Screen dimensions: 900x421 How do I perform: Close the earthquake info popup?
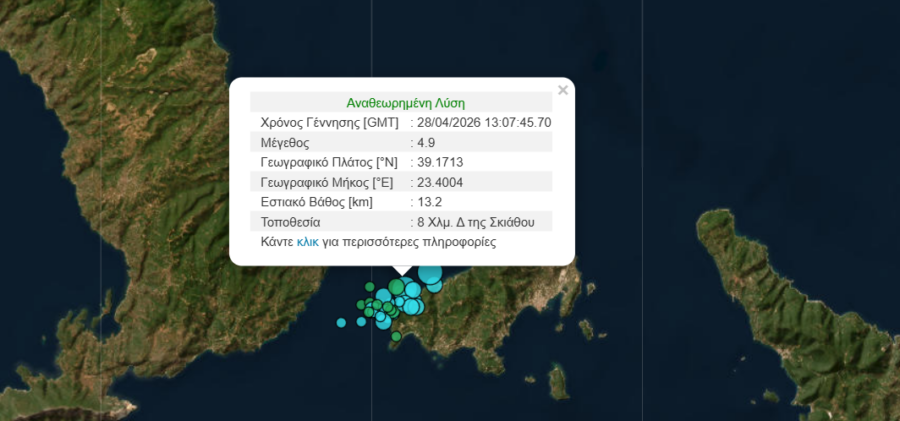coord(562,90)
